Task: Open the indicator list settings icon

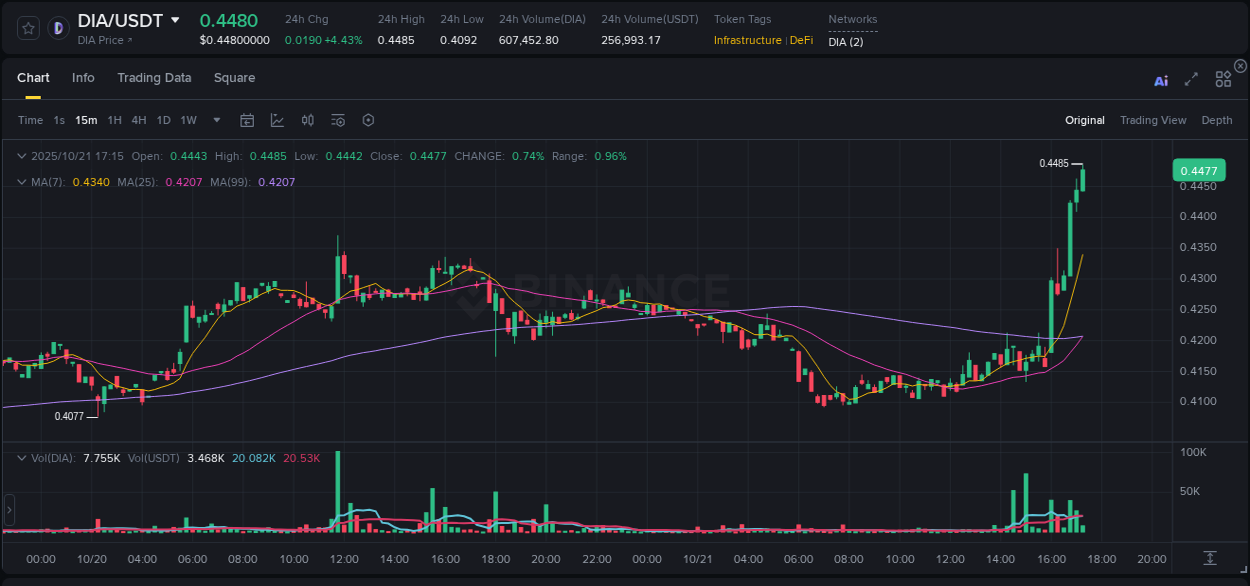Action: point(337,120)
